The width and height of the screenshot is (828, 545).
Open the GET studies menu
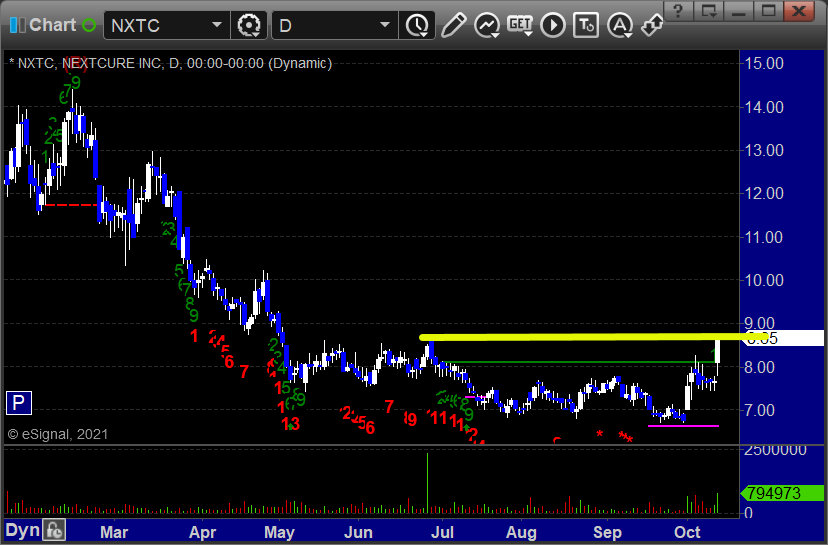coord(520,25)
